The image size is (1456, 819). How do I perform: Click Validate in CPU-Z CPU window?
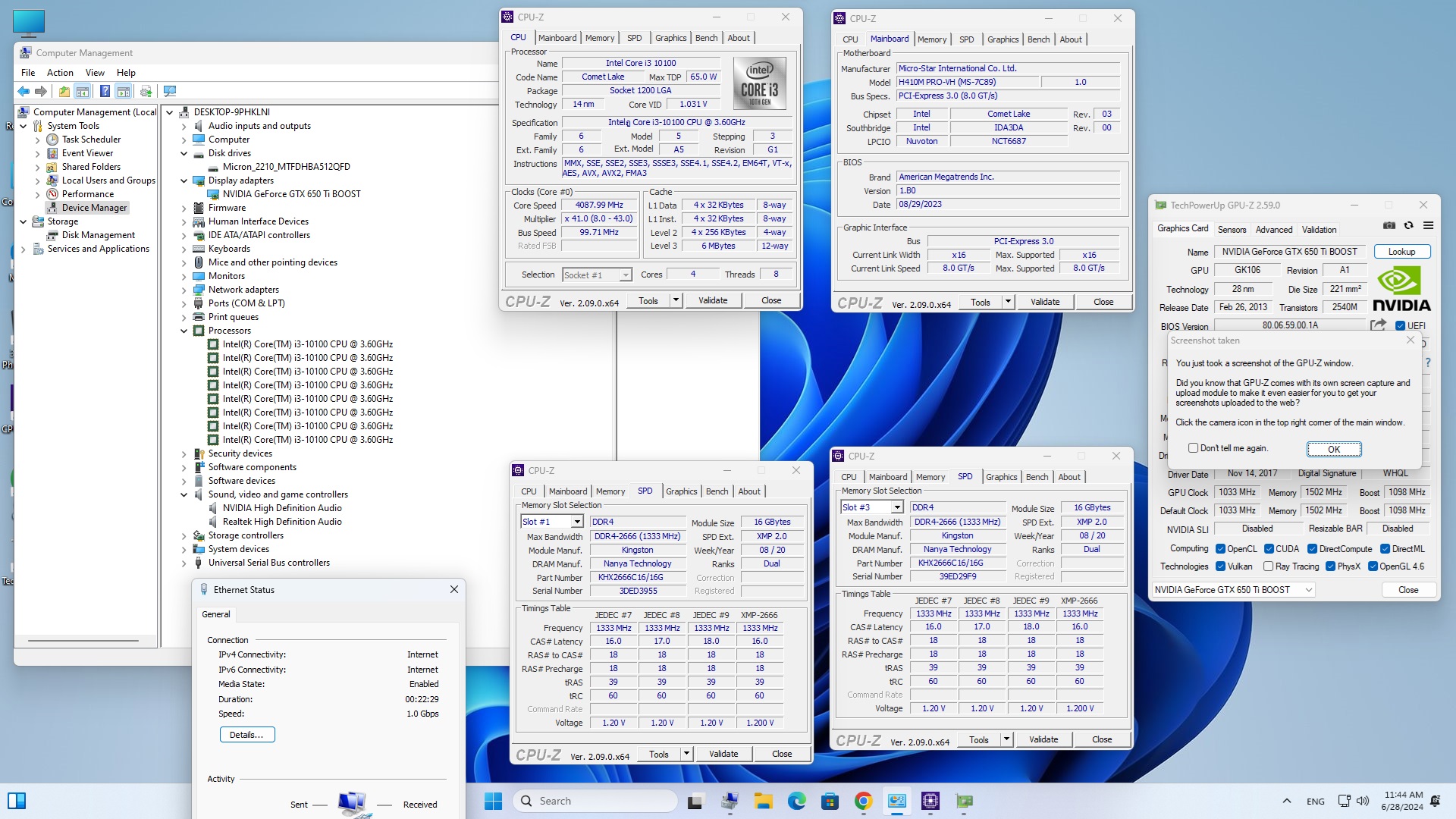[713, 300]
